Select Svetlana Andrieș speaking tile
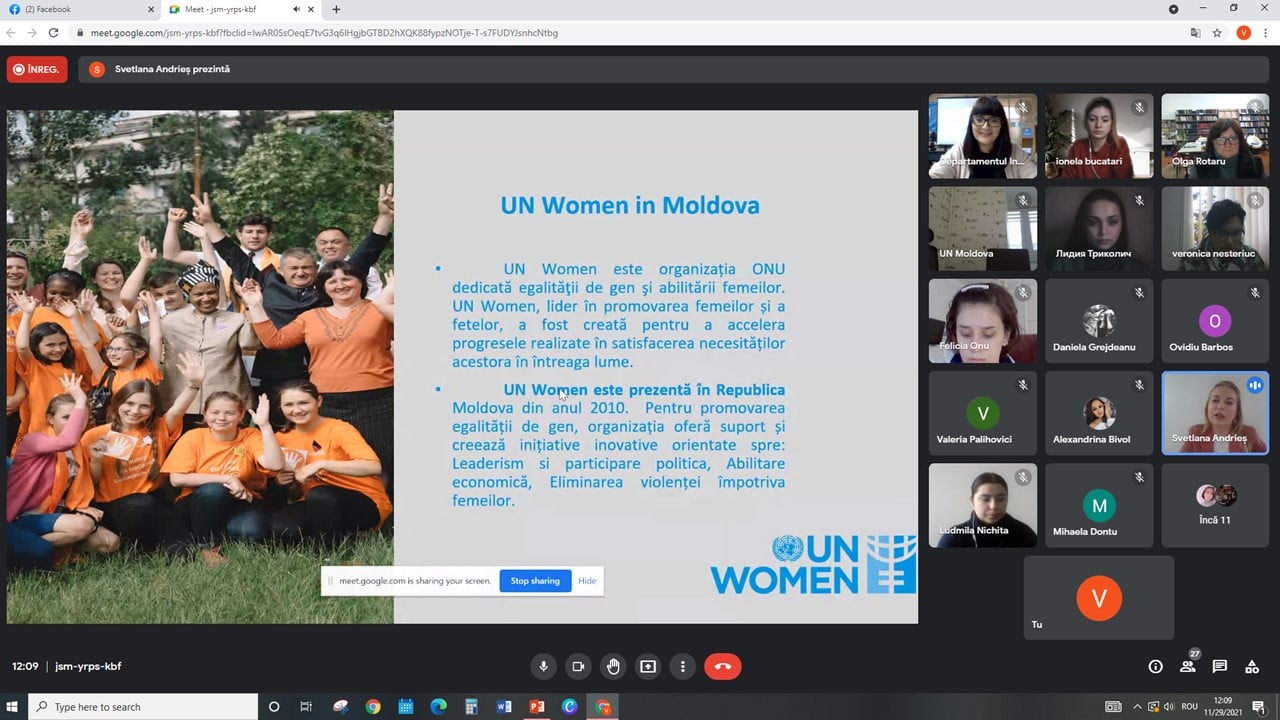The height and width of the screenshot is (720, 1280). [x=1215, y=413]
